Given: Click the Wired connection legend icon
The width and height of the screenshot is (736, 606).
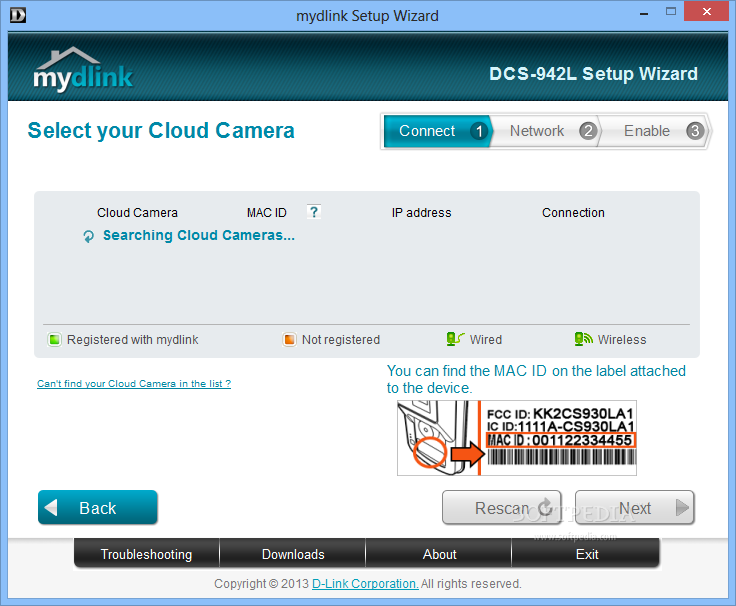Looking at the screenshot, I should 455,339.
